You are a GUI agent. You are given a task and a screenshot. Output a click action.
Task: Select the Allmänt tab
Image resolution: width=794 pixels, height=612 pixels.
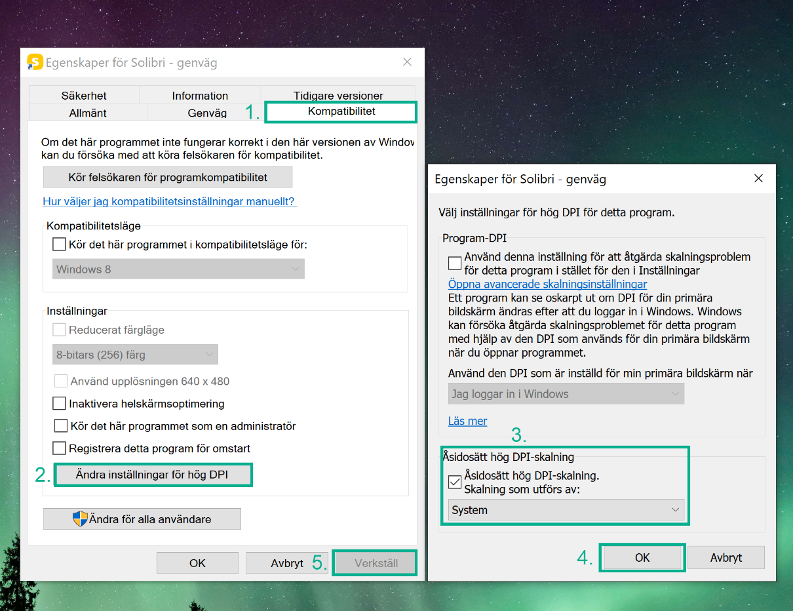88,112
